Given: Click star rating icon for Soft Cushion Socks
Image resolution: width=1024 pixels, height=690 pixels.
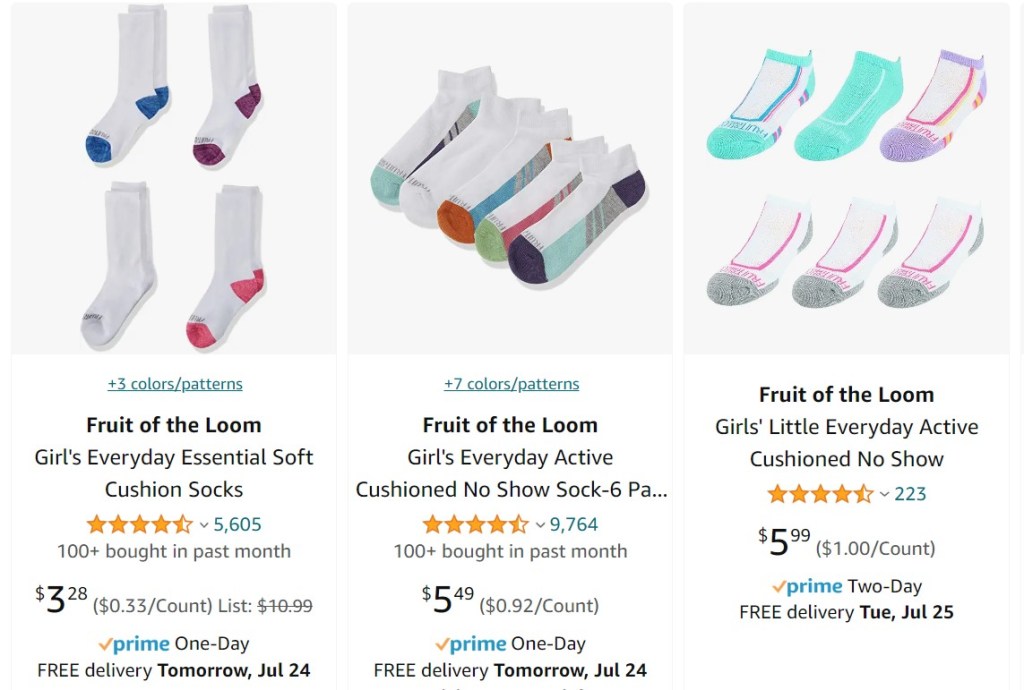Looking at the screenshot, I should coord(139,524).
